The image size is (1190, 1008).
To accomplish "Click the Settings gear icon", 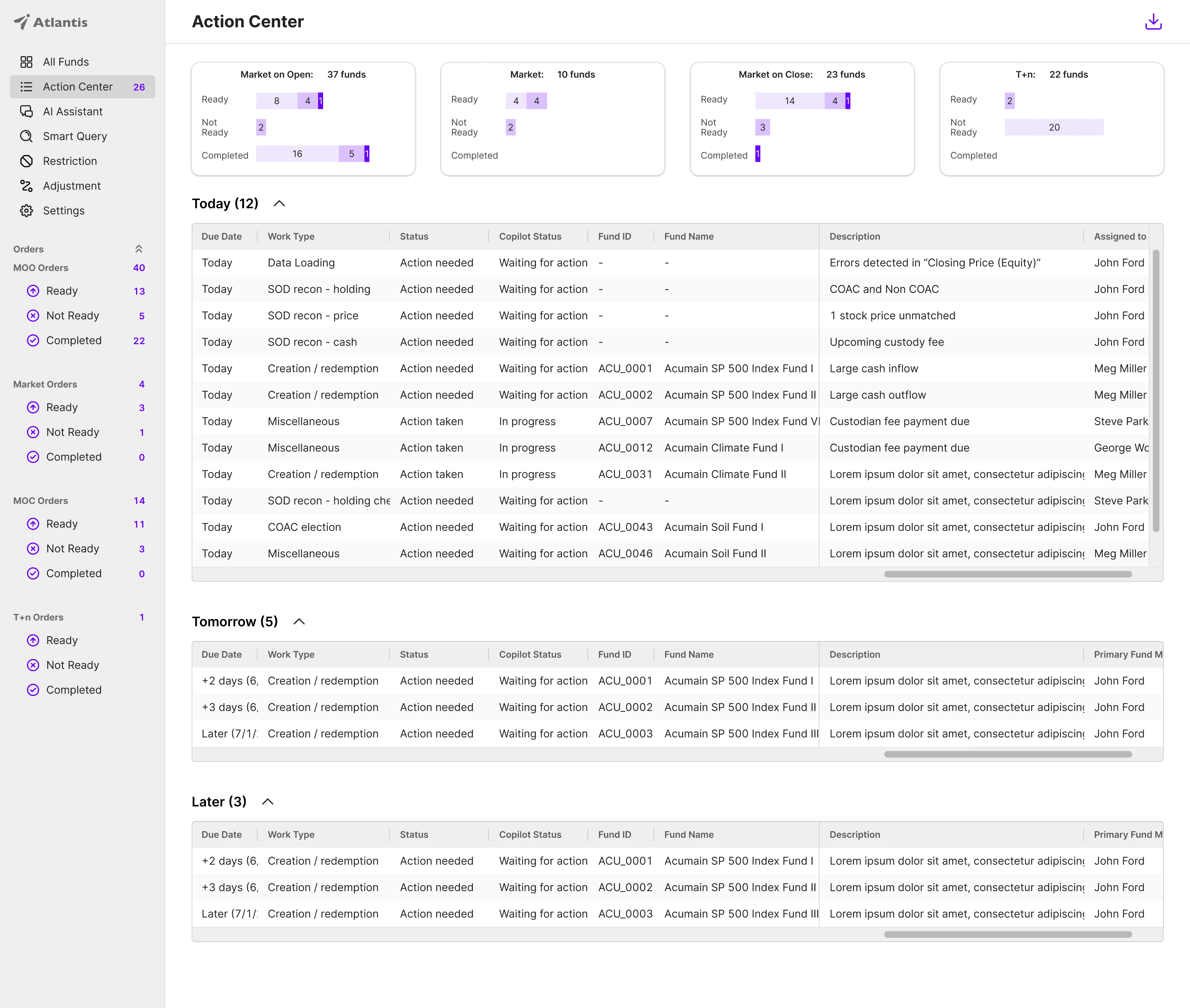I will 26,211.
